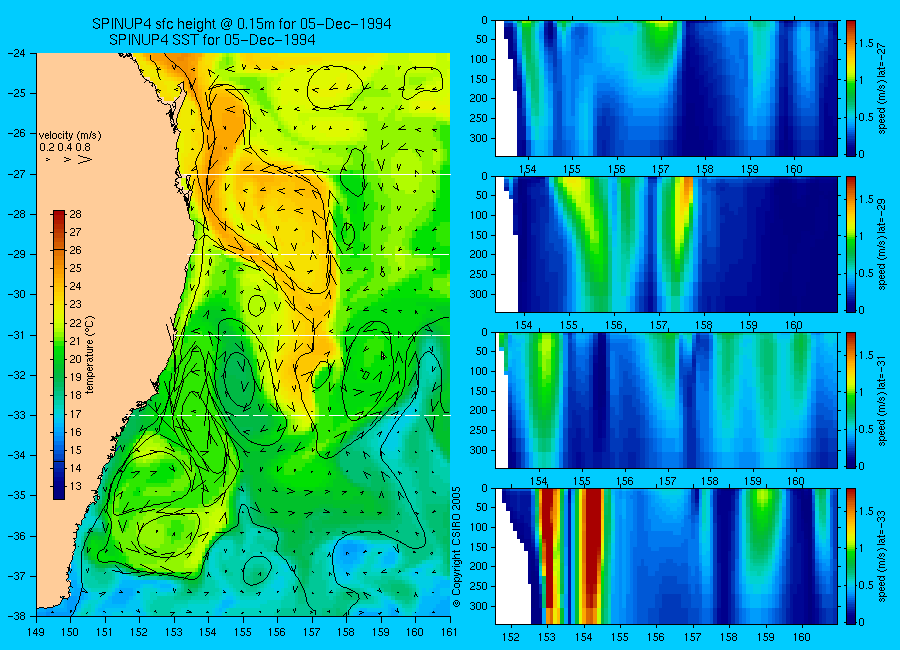
Task: Click the 161 longitude label under the map
Action: tap(449, 632)
